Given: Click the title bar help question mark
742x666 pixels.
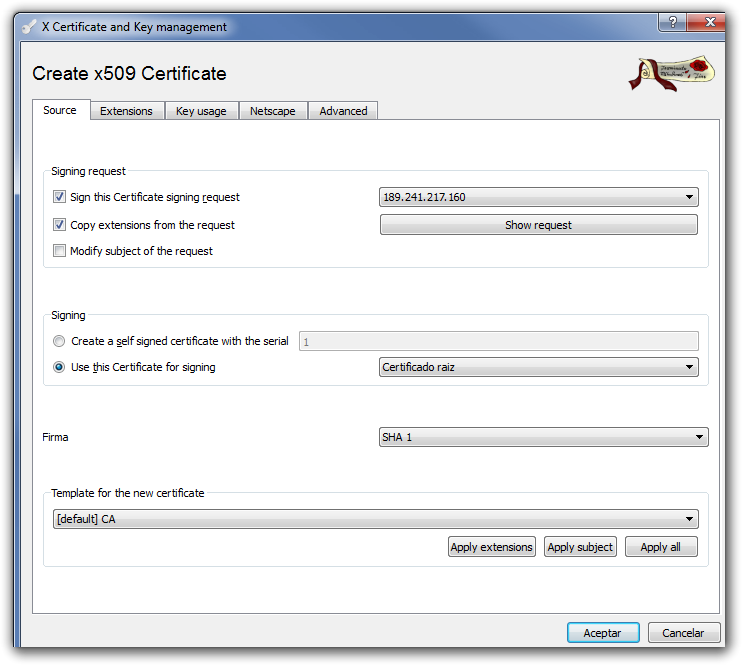Looking at the screenshot, I should [x=673, y=22].
